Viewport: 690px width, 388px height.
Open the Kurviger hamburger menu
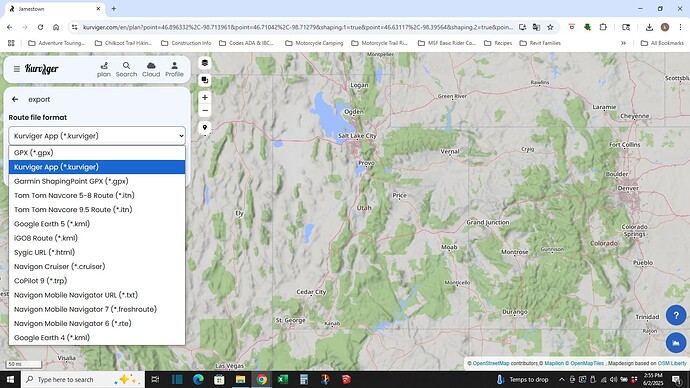pos(17,69)
